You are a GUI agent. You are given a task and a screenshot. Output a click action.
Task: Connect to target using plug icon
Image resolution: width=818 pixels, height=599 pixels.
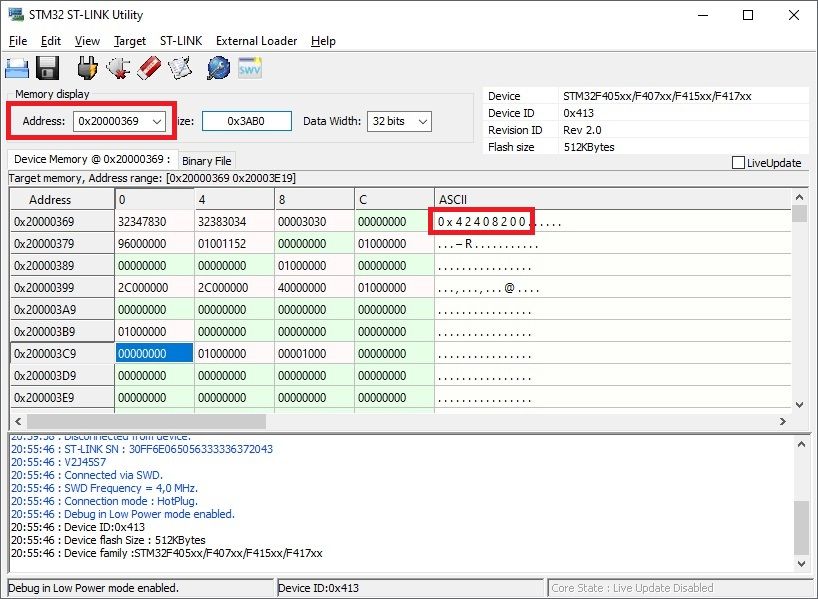tap(88, 68)
